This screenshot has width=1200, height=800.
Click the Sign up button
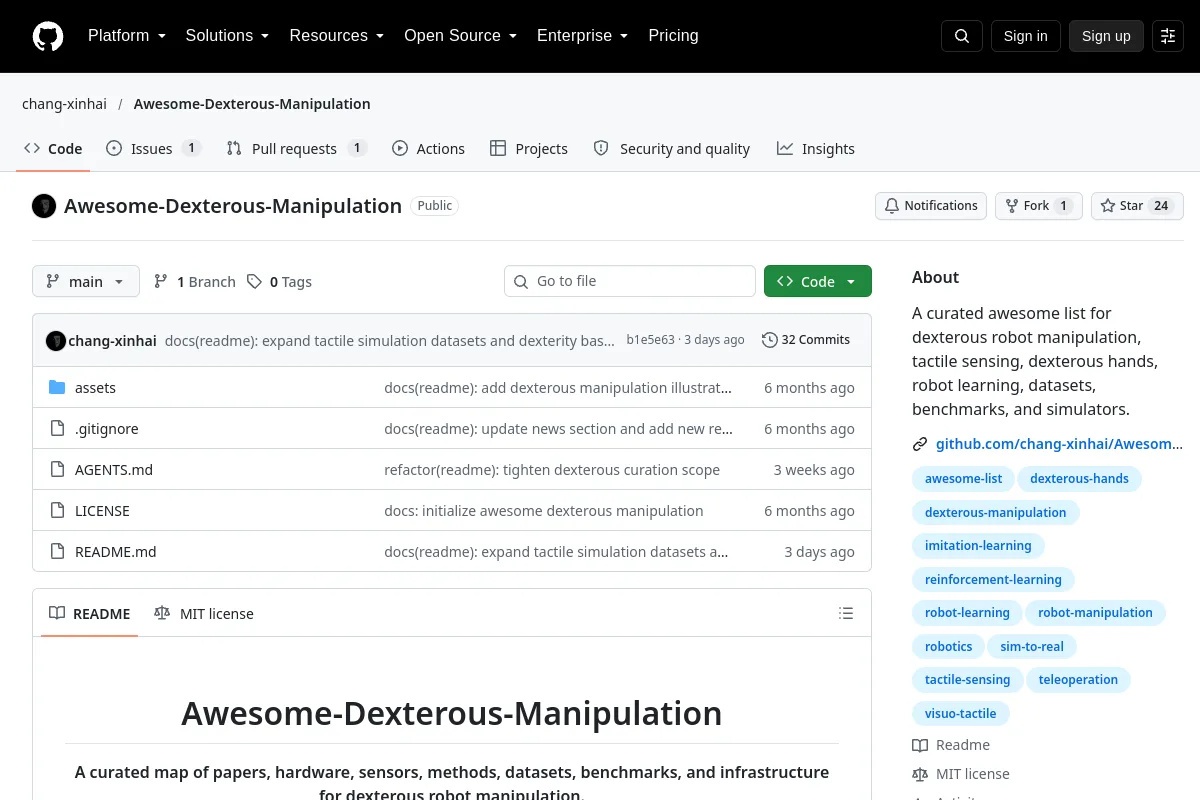(x=1106, y=36)
